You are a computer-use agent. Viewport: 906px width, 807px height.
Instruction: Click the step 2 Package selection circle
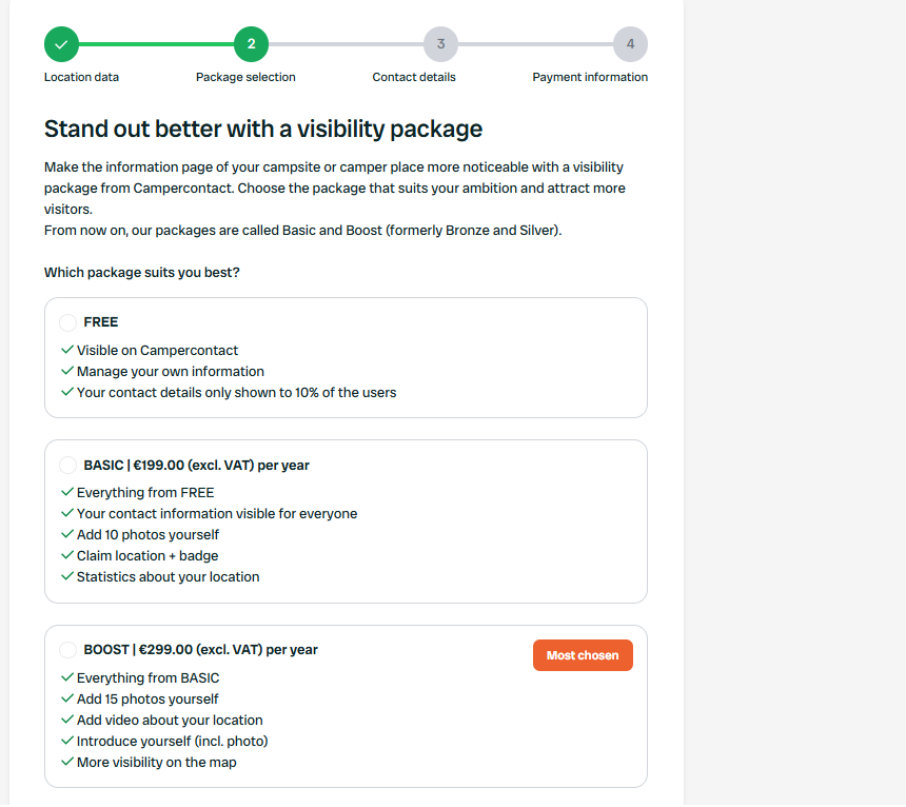(x=251, y=44)
